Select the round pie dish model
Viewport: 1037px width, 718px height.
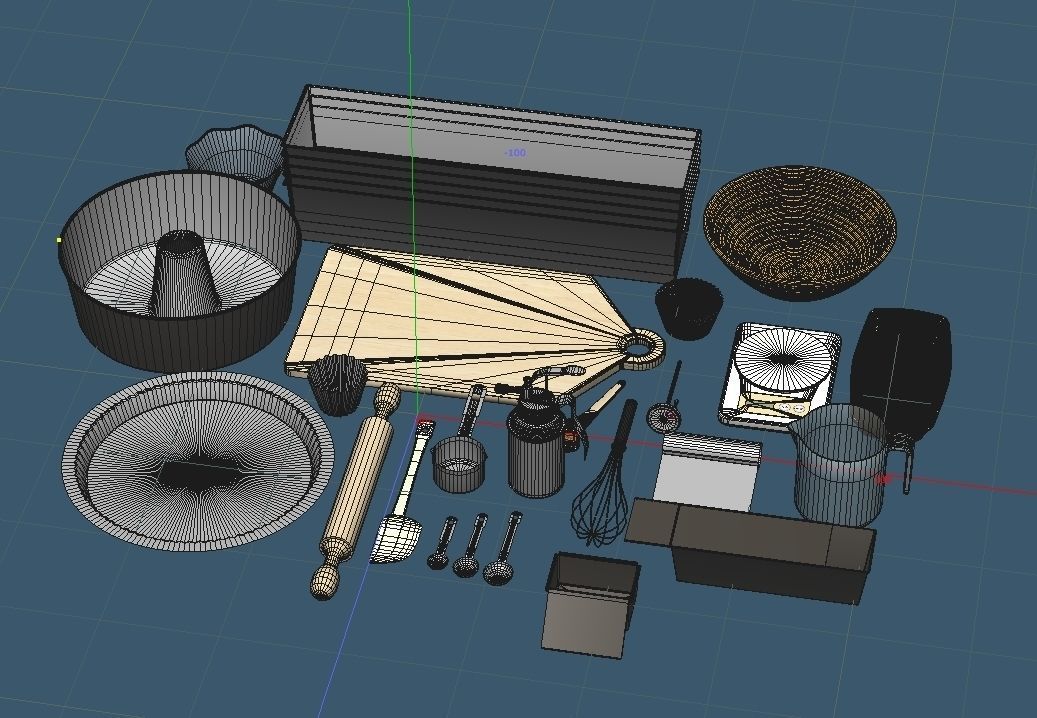[x=198, y=461]
